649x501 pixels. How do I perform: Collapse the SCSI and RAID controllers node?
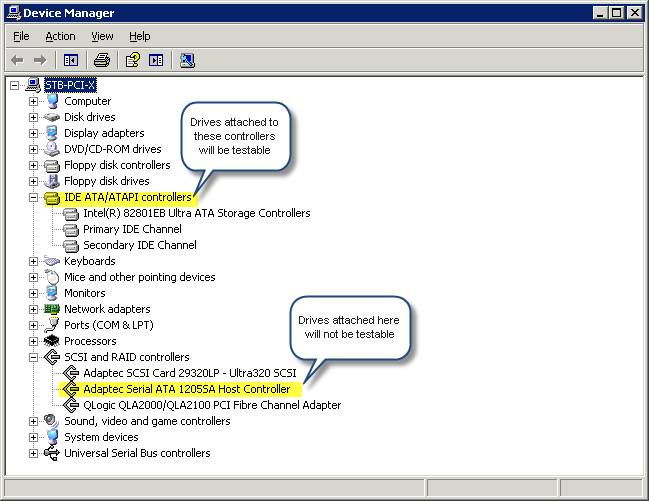click(33, 357)
